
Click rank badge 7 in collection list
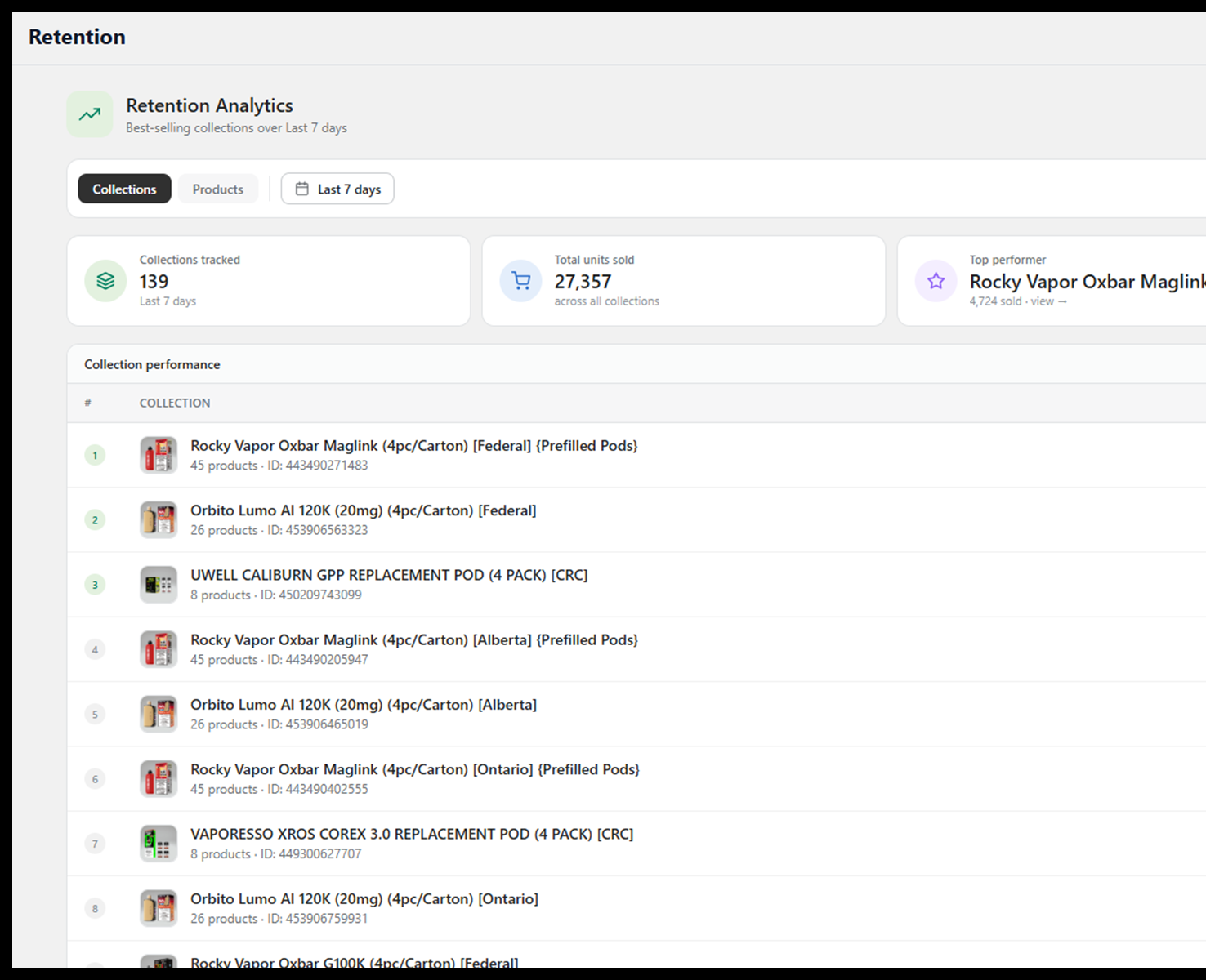(95, 844)
